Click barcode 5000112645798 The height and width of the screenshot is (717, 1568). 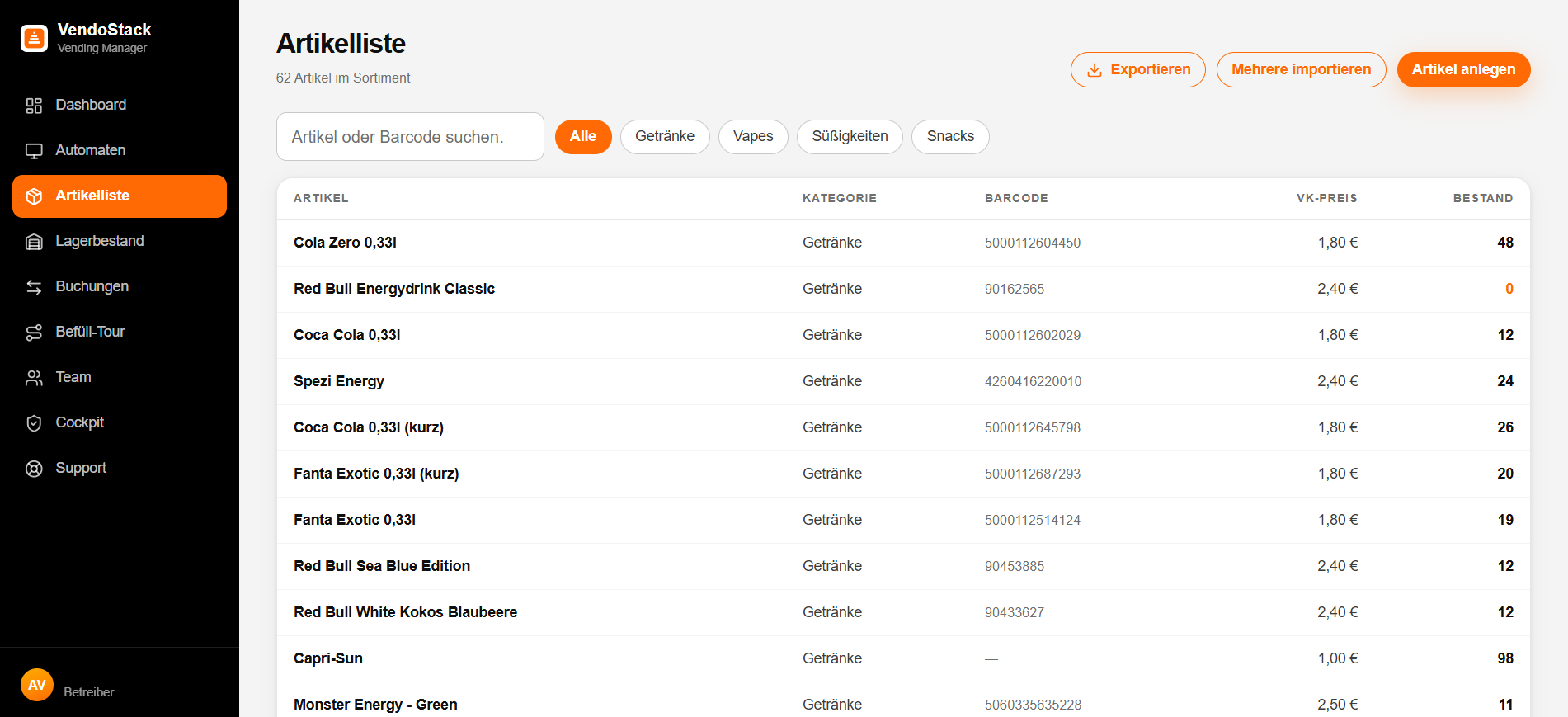click(1033, 428)
